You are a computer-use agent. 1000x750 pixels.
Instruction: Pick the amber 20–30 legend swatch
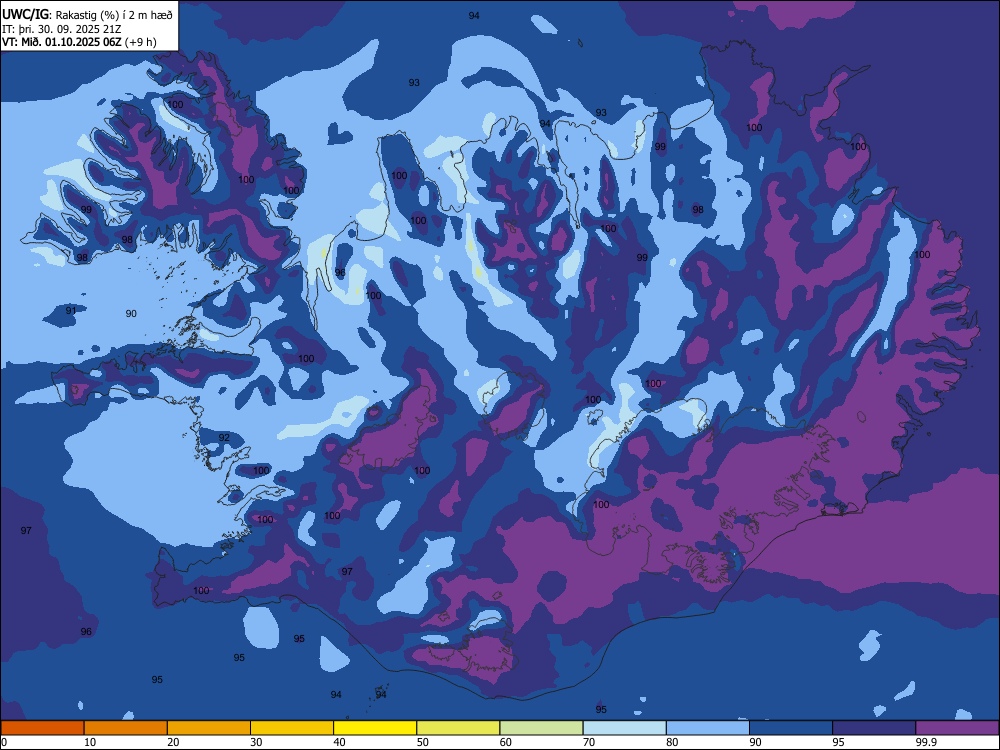click(209, 728)
